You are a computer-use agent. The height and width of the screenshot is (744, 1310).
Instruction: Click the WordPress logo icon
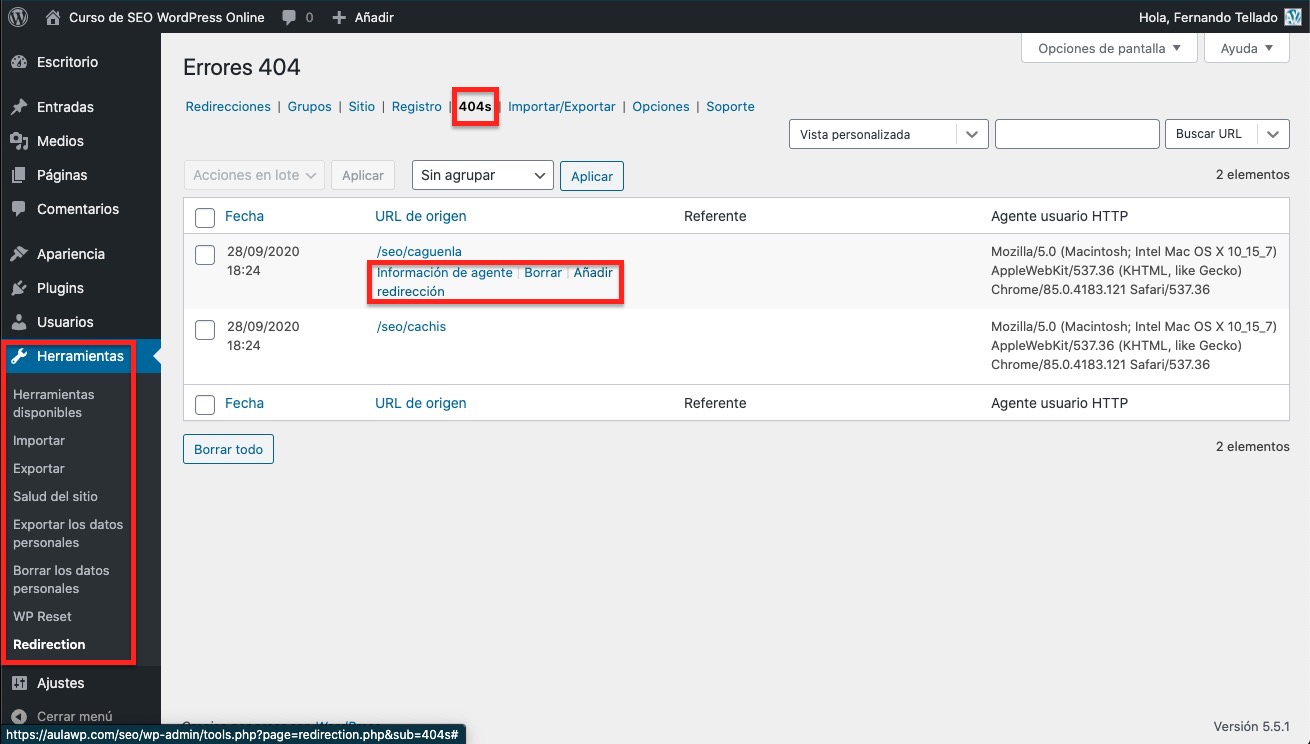18,17
